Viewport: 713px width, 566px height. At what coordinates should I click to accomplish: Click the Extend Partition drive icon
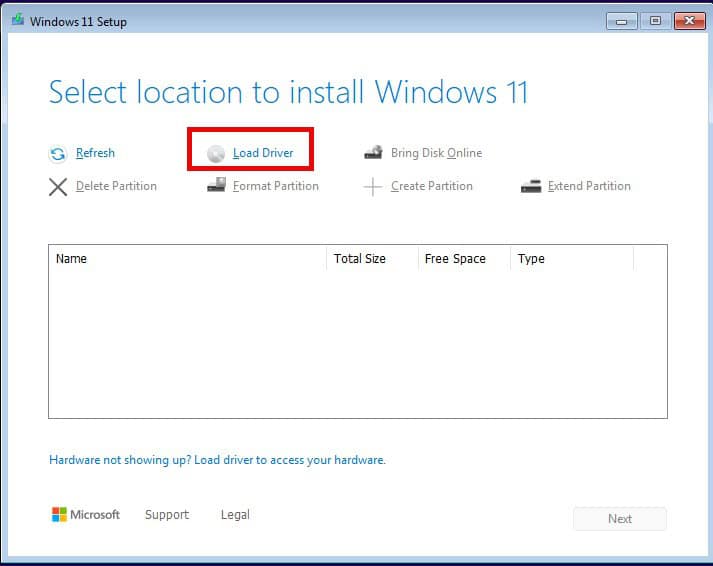click(x=531, y=186)
